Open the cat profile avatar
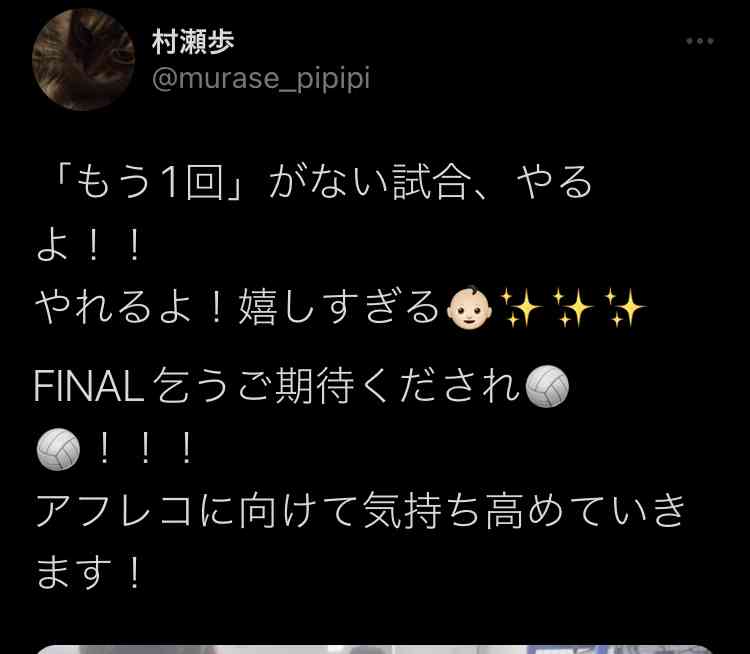Screen dimensions: 750x654 pos(83,59)
